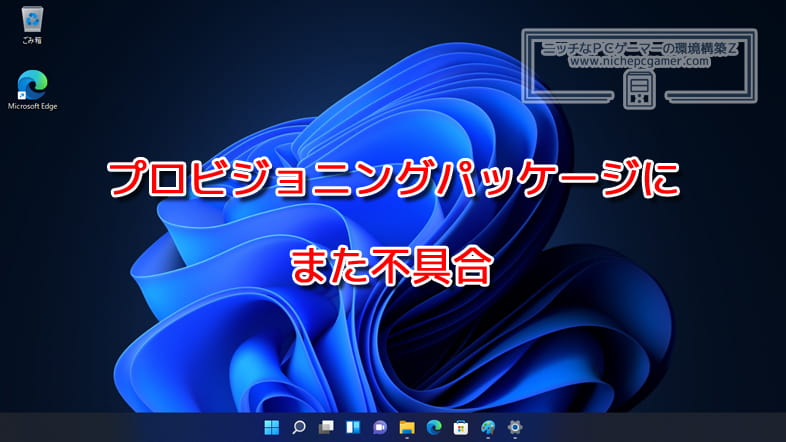
Task: Launch Microsoft Edge from taskbar
Action: point(434,427)
